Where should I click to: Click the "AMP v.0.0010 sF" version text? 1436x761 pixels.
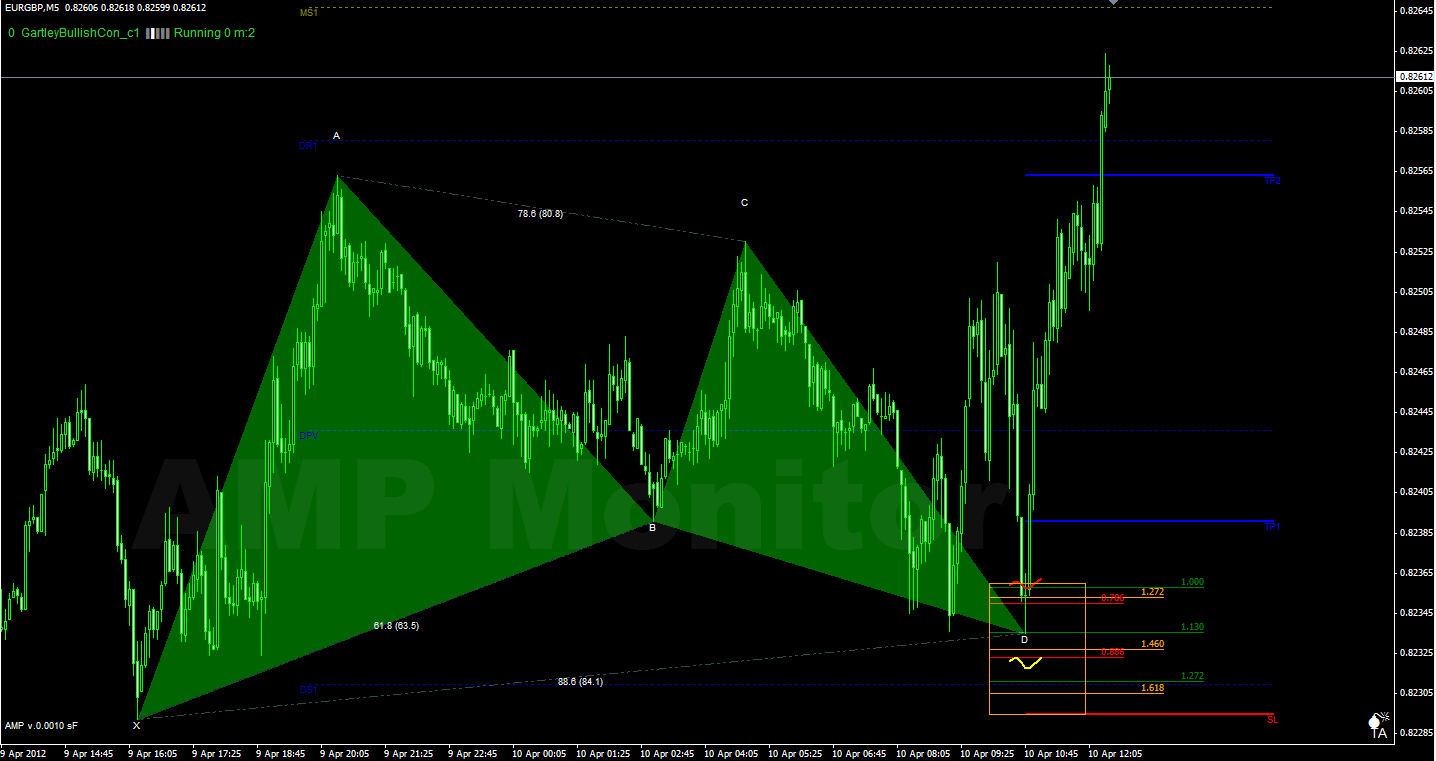(42, 726)
